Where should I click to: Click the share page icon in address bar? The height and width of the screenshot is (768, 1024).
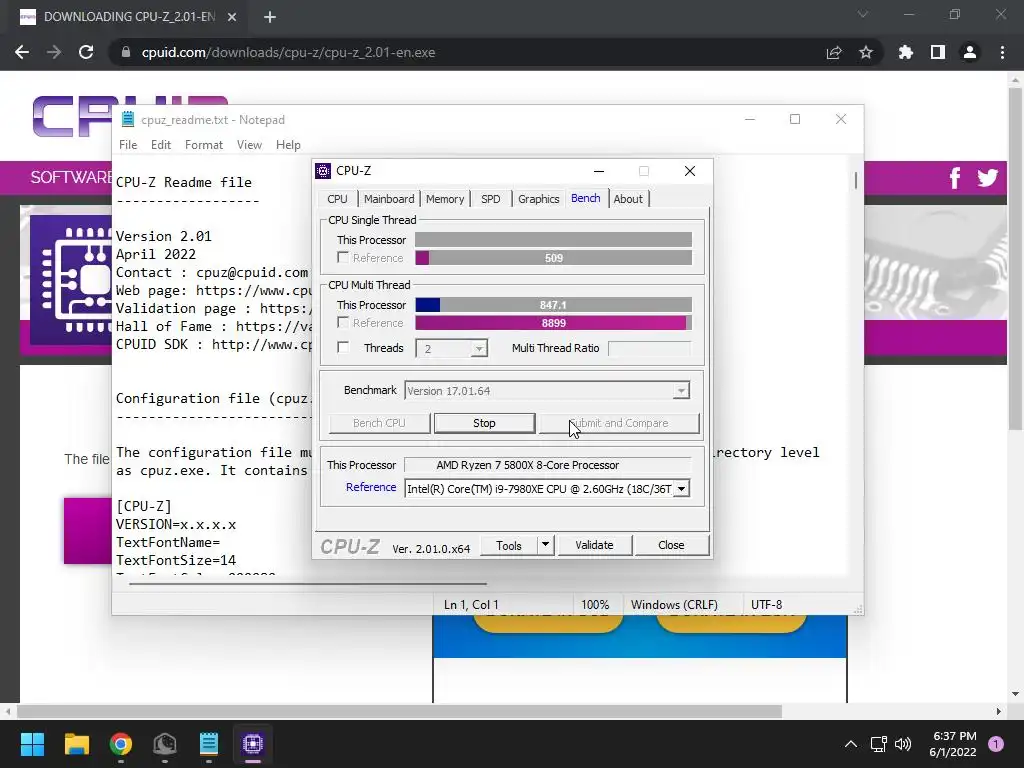tap(834, 52)
